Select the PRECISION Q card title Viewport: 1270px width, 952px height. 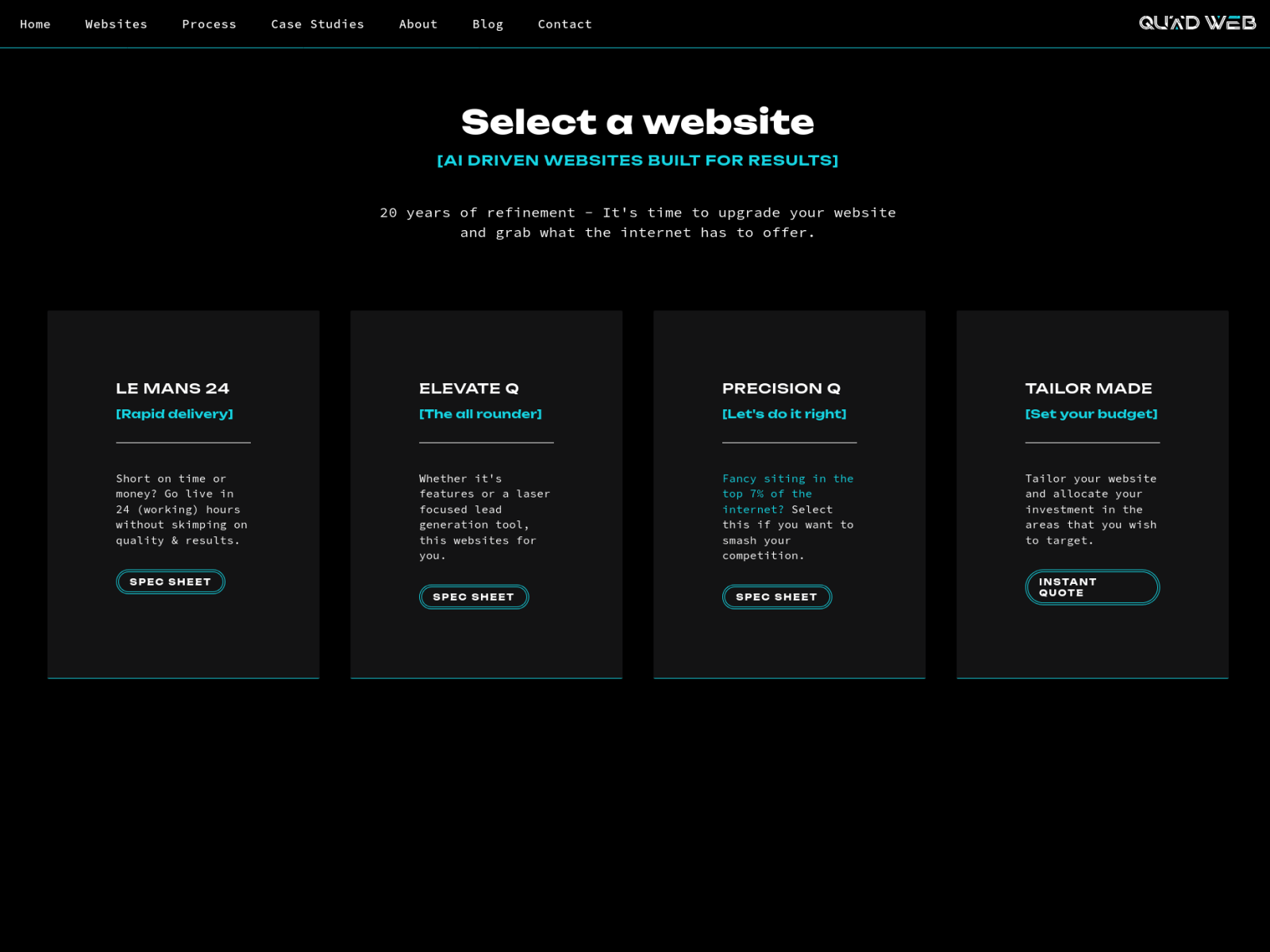click(781, 388)
